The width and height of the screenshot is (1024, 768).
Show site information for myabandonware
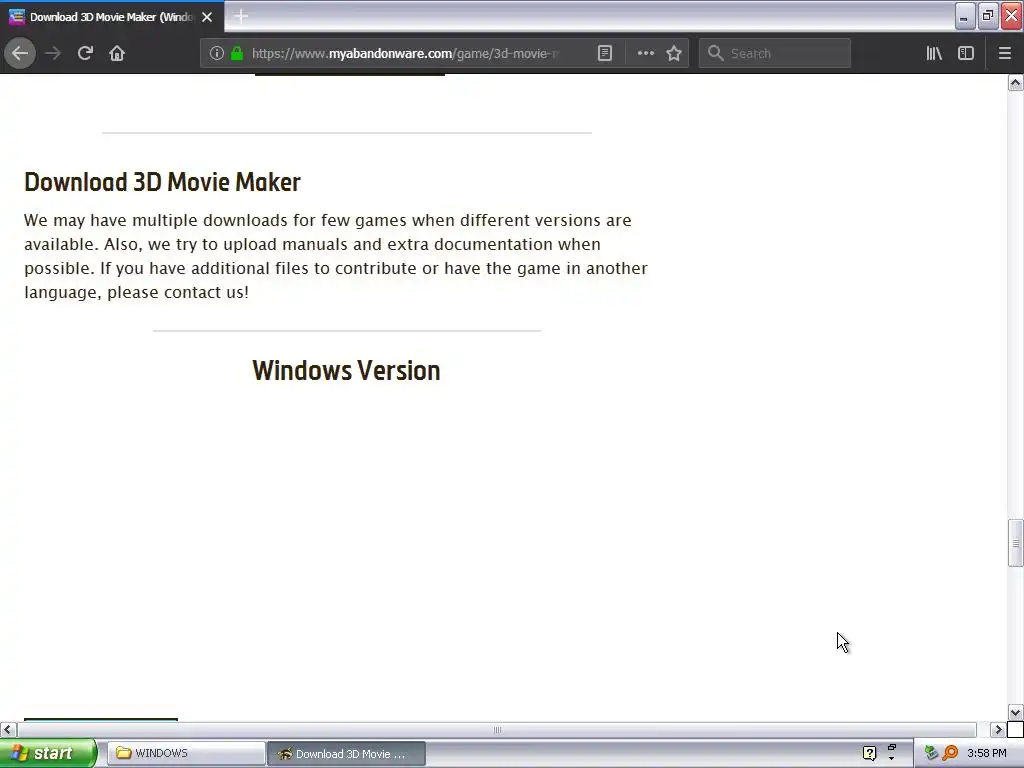(x=217, y=53)
